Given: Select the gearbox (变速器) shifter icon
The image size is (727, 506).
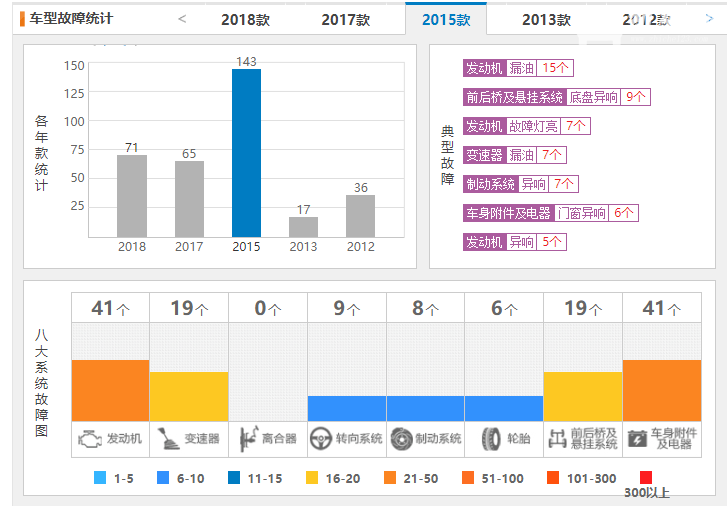Looking at the screenshot, I should click(x=168, y=439).
